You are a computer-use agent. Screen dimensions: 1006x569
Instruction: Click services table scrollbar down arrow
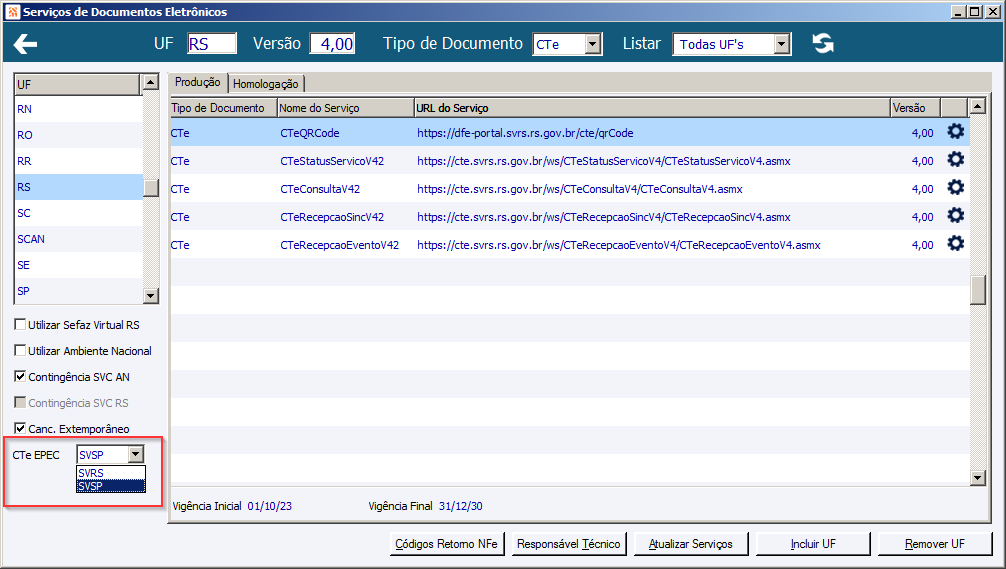(x=978, y=477)
